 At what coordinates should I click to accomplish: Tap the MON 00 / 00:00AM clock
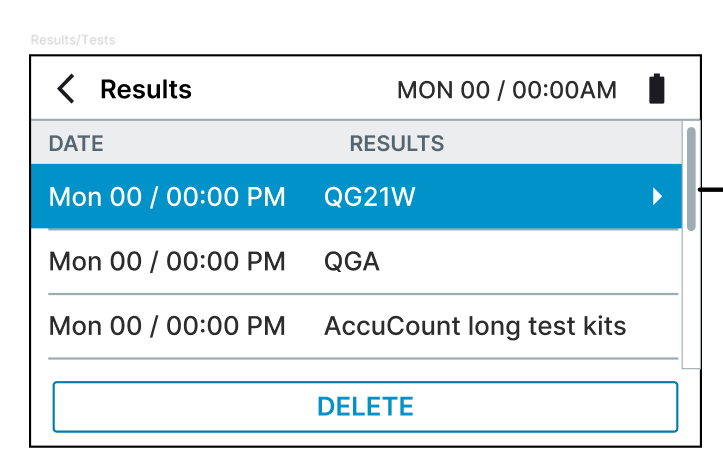pos(507,90)
